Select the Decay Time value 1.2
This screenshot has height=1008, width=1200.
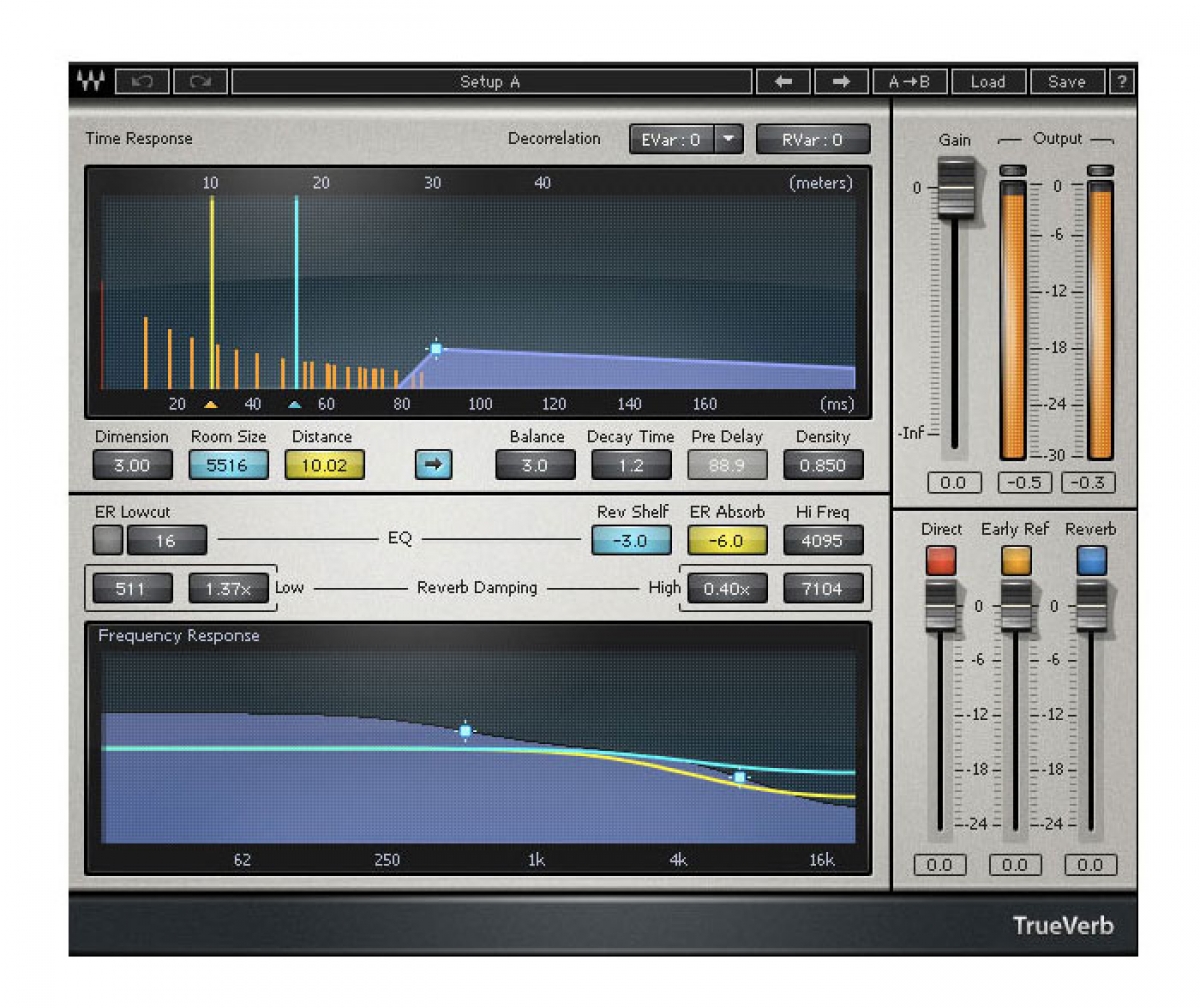pos(631,465)
